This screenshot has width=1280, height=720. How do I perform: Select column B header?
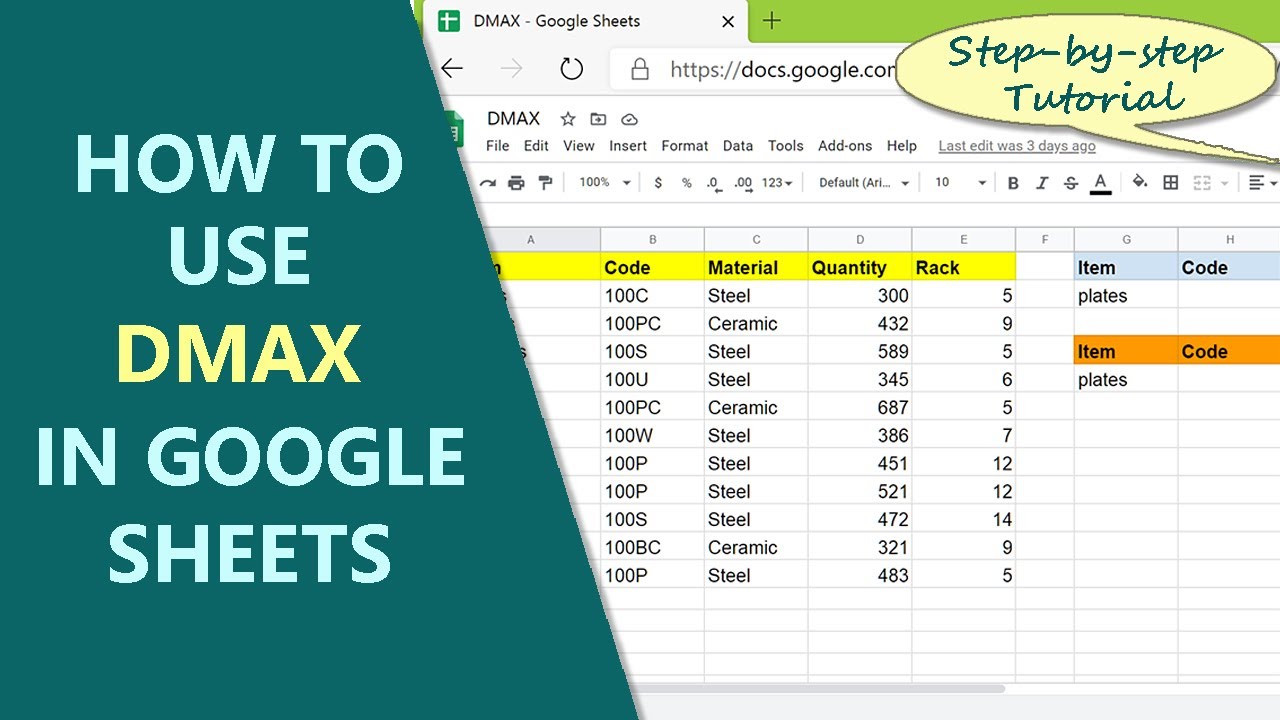[653, 240]
